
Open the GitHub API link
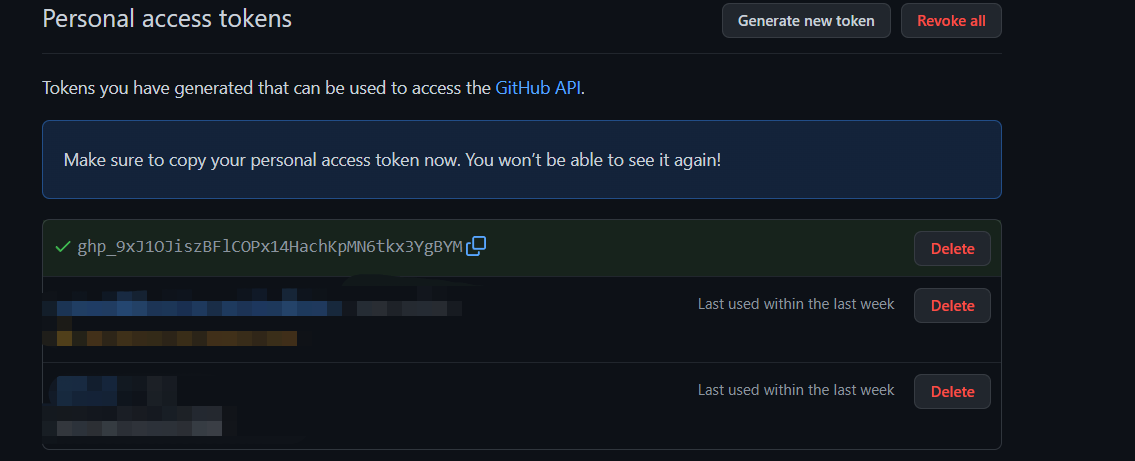pos(538,88)
